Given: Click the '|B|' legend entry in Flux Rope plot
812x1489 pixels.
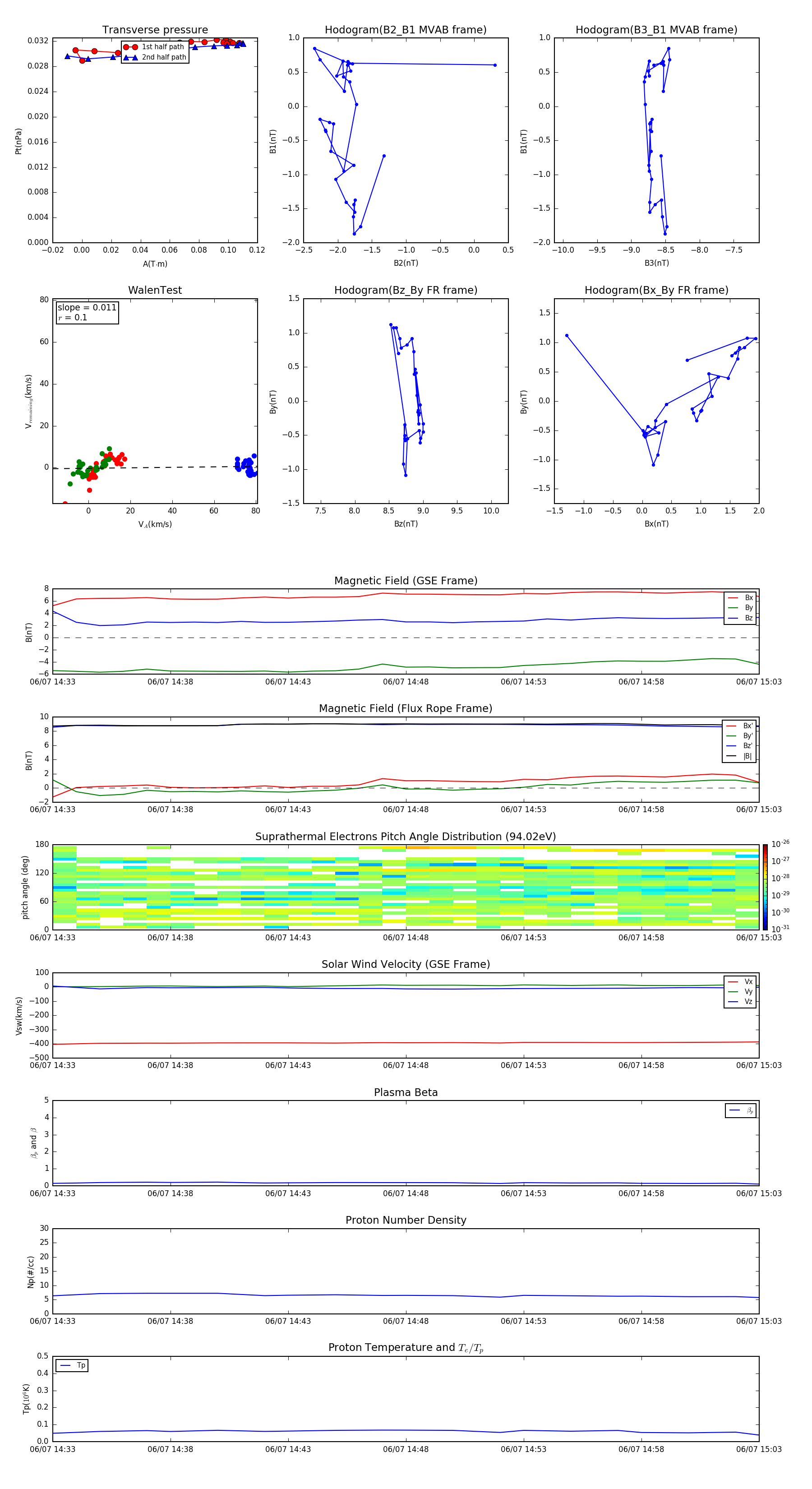Looking at the screenshot, I should (739, 756).
